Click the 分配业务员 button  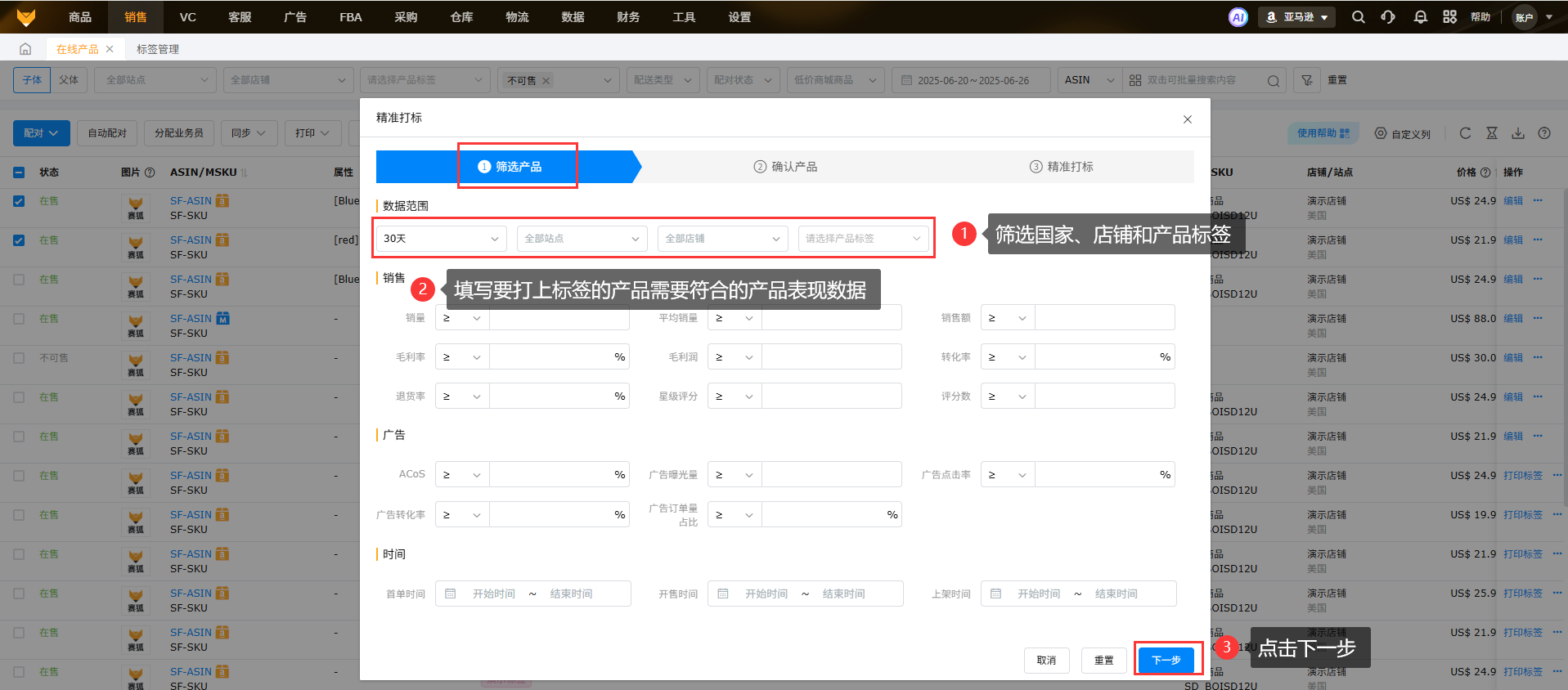179,133
